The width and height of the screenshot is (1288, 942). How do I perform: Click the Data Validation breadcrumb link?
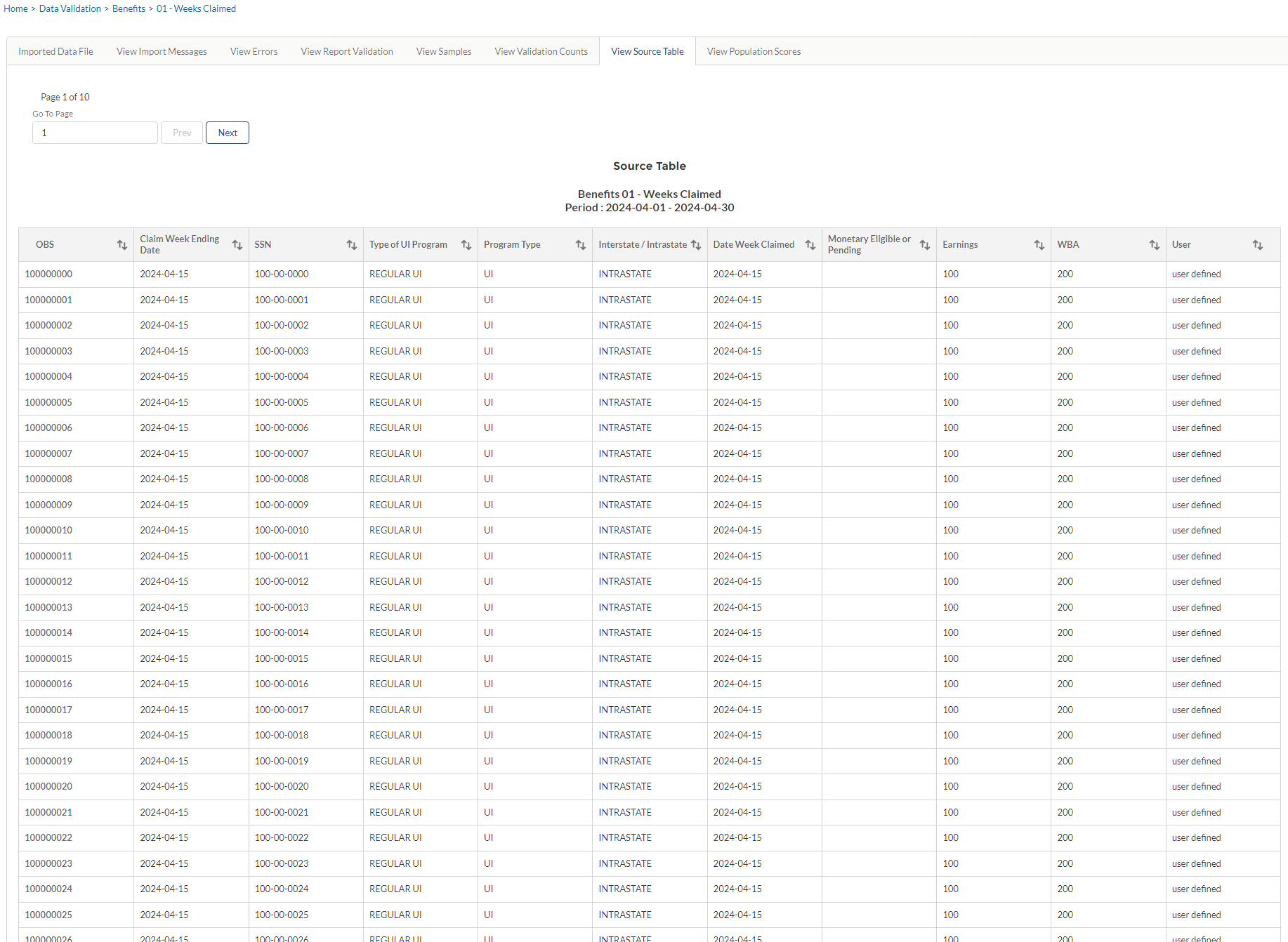click(70, 8)
